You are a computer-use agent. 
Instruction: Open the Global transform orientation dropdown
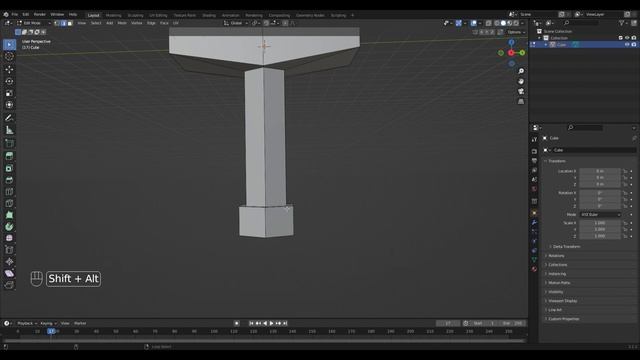coord(236,23)
